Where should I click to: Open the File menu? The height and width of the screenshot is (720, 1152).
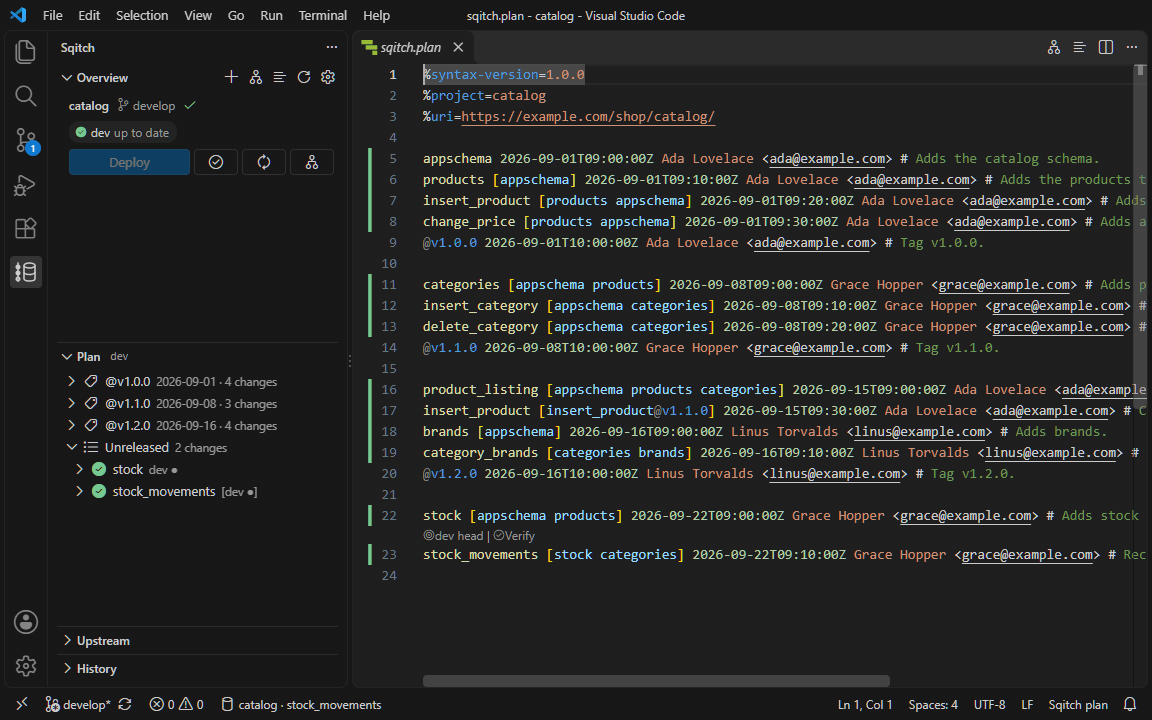tap(52, 15)
